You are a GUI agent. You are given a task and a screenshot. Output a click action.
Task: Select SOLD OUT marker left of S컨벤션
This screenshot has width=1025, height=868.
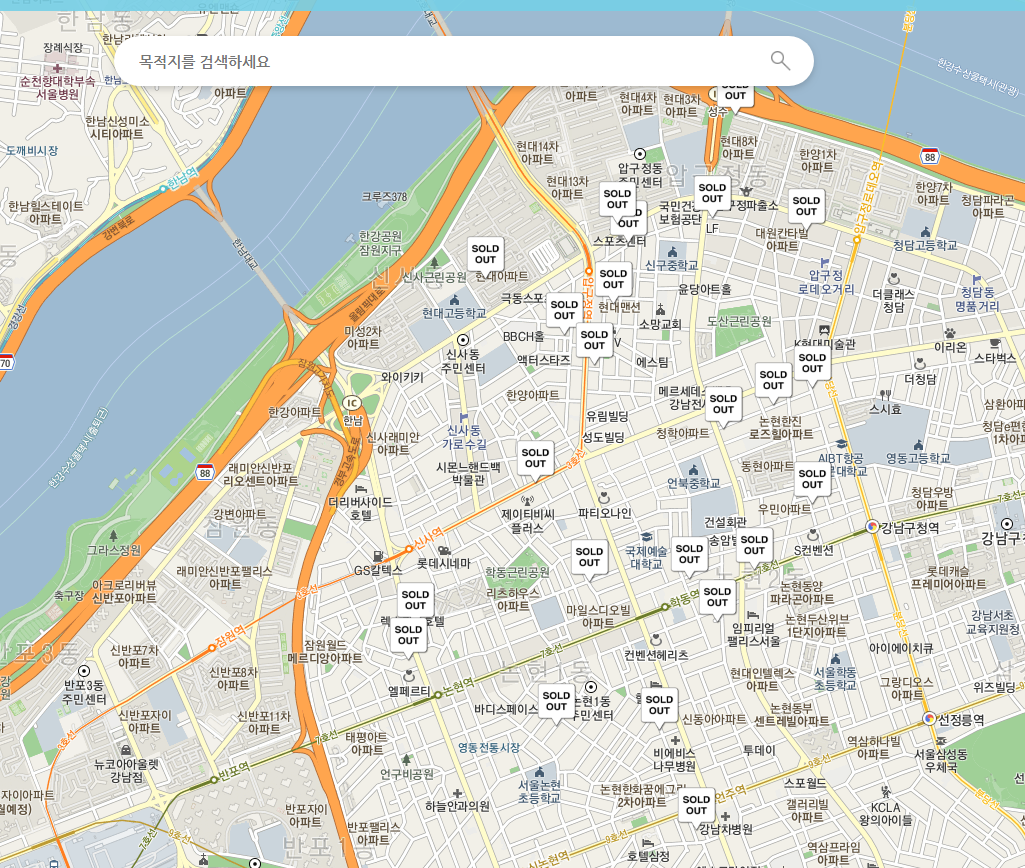(x=754, y=545)
